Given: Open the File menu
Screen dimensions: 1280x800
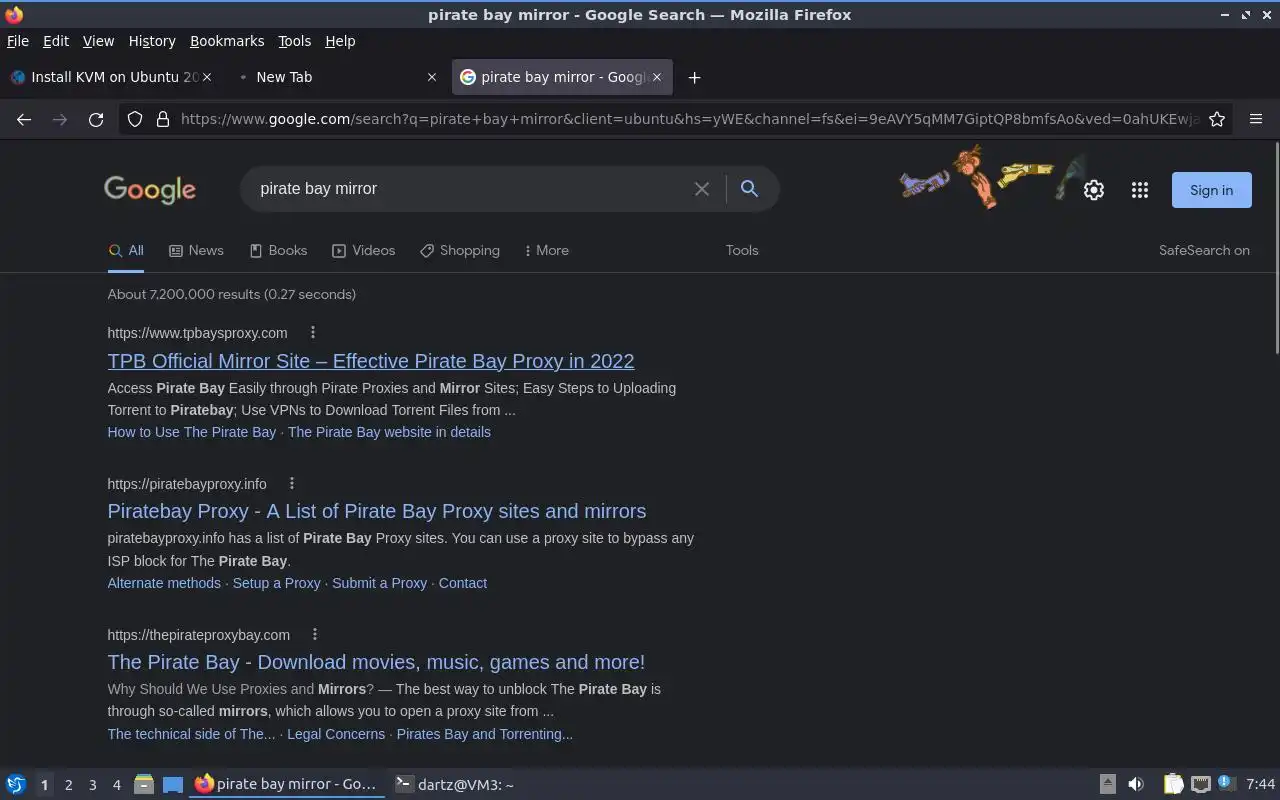Looking at the screenshot, I should pyautogui.click(x=18, y=41).
